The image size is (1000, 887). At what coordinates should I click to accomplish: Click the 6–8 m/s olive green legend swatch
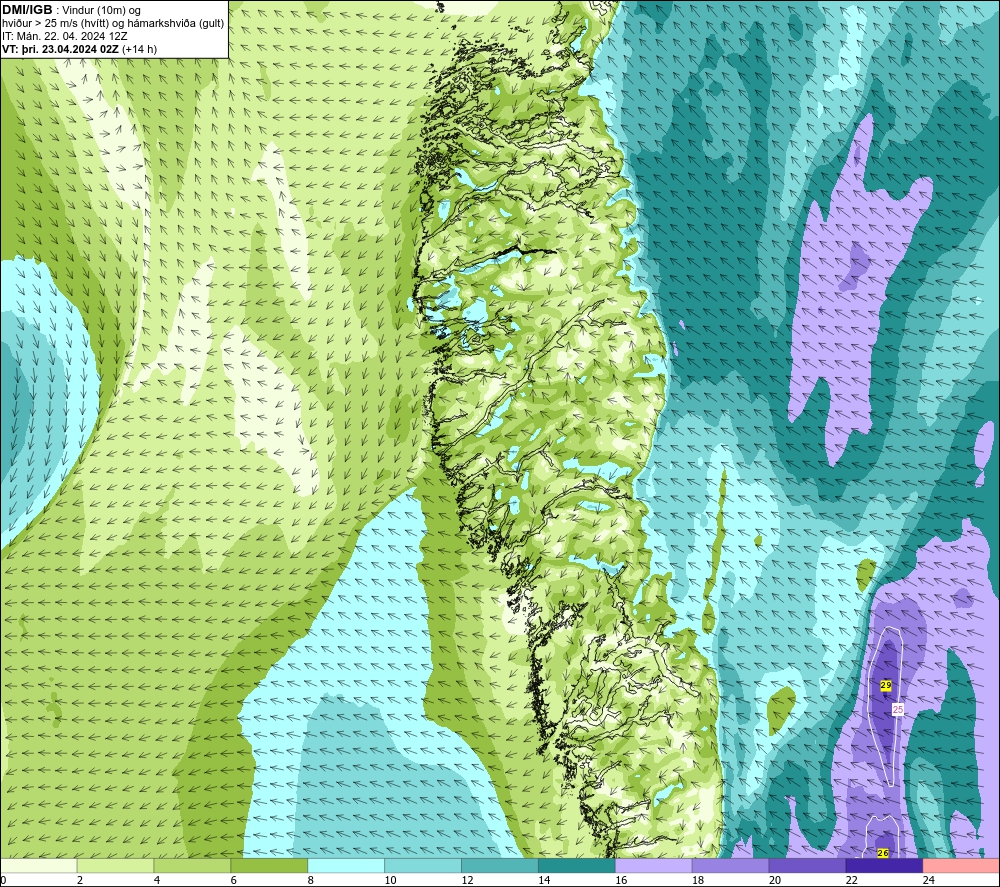(x=269, y=865)
